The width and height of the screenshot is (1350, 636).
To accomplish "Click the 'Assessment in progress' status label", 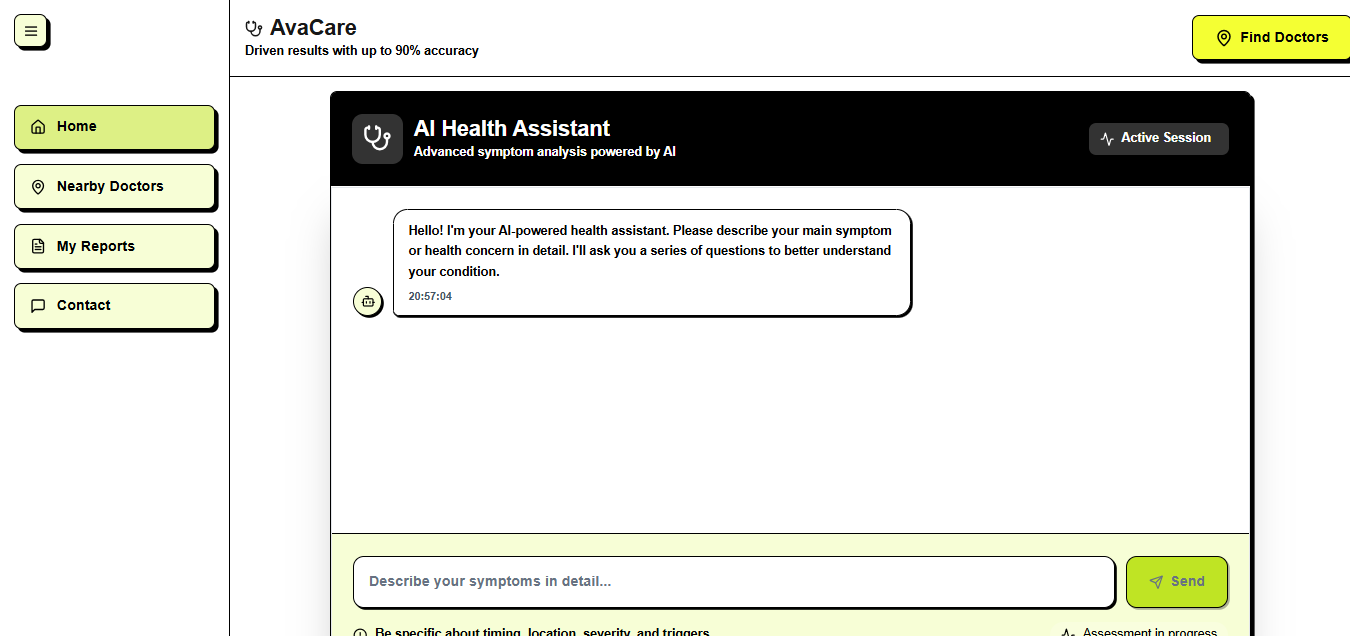I will (x=1150, y=633).
